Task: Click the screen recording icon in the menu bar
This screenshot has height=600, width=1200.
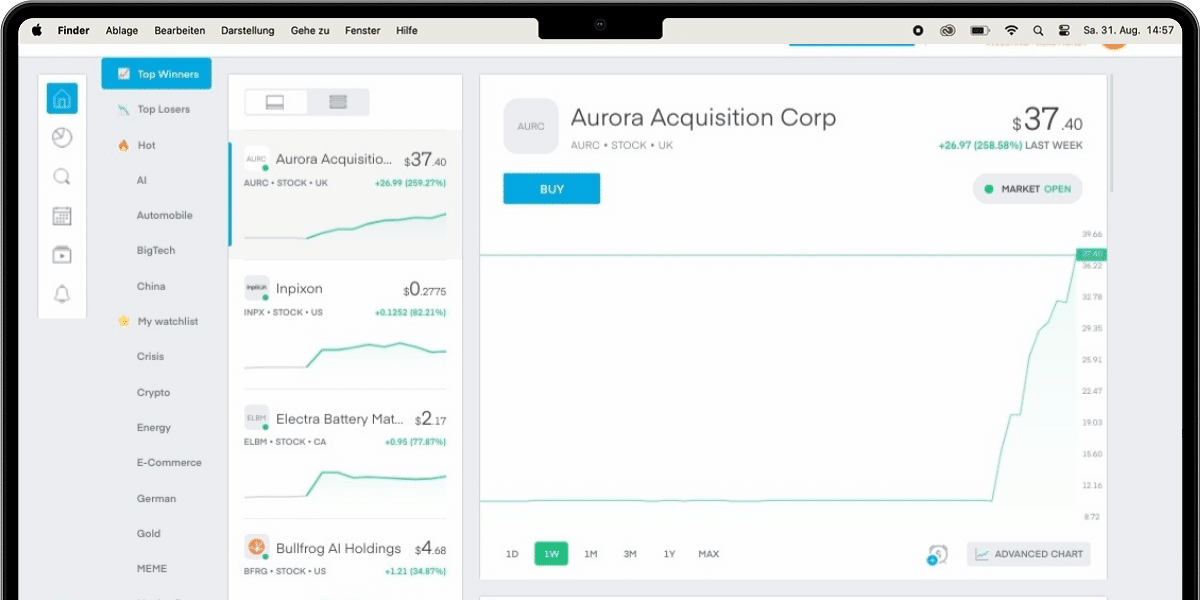Action: (x=918, y=31)
